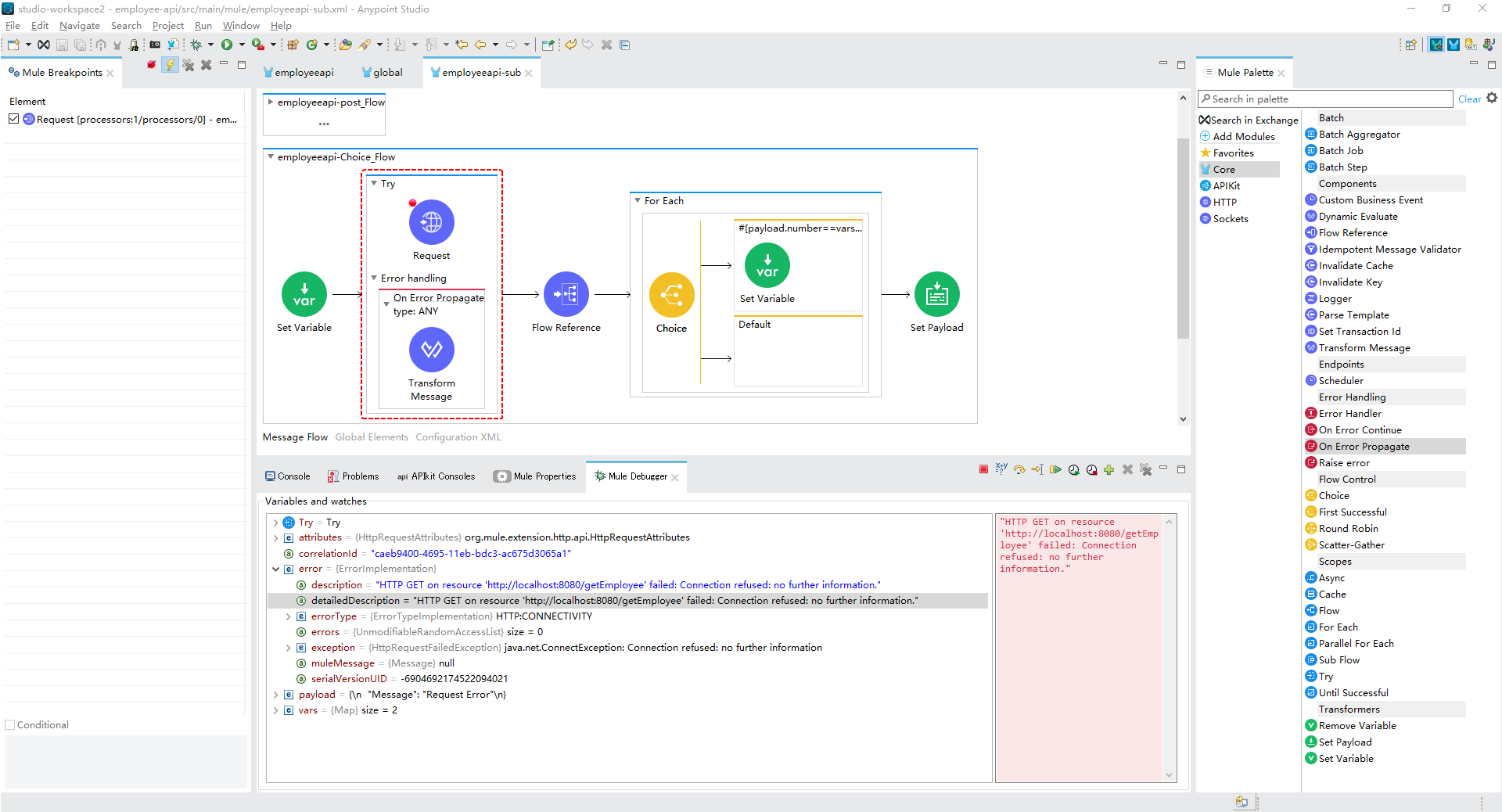The width and height of the screenshot is (1502, 812).
Task: Click the Set Variable icon inside Choice
Action: pos(767,265)
